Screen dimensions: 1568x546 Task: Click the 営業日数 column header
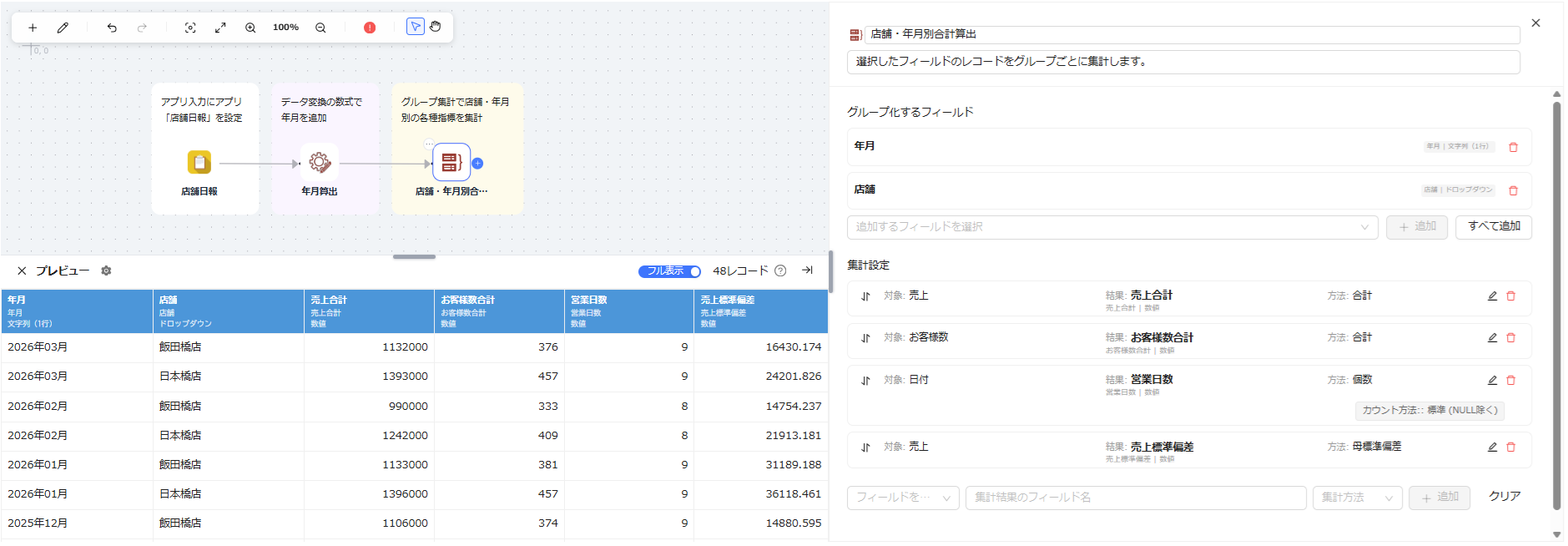point(629,311)
